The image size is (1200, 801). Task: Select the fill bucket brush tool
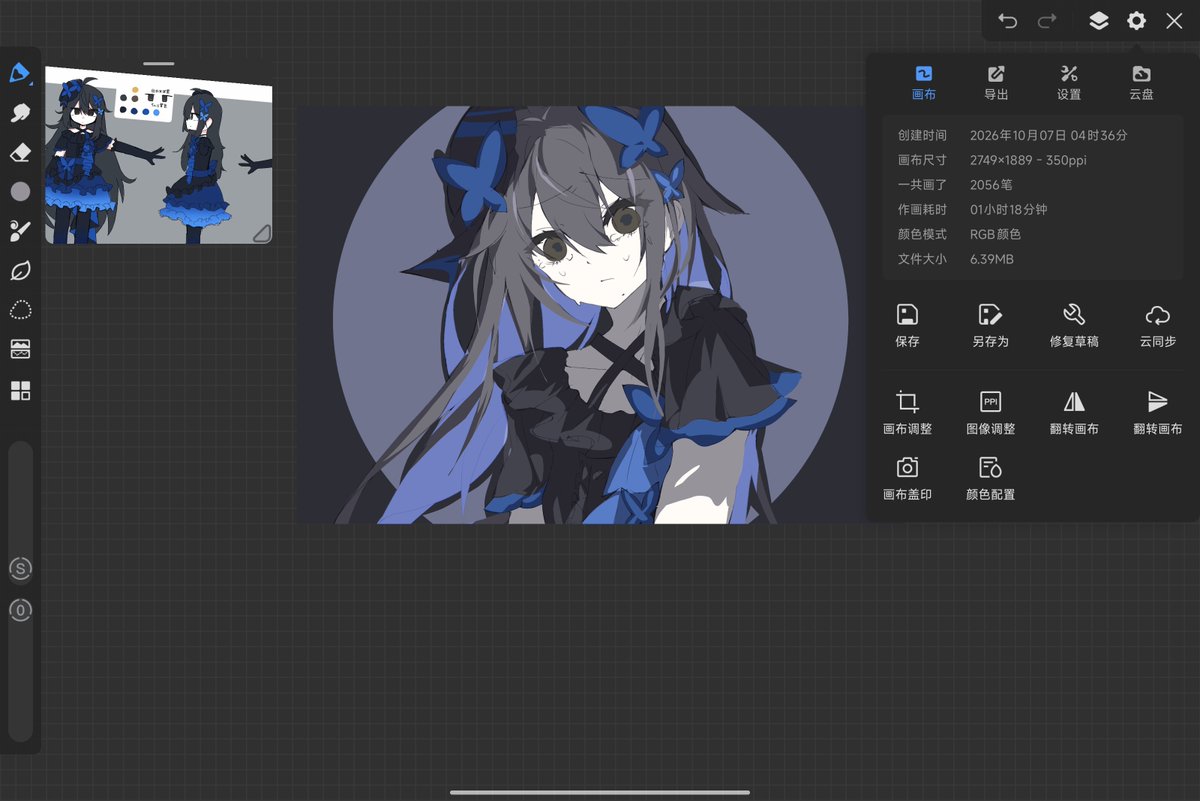[20, 231]
